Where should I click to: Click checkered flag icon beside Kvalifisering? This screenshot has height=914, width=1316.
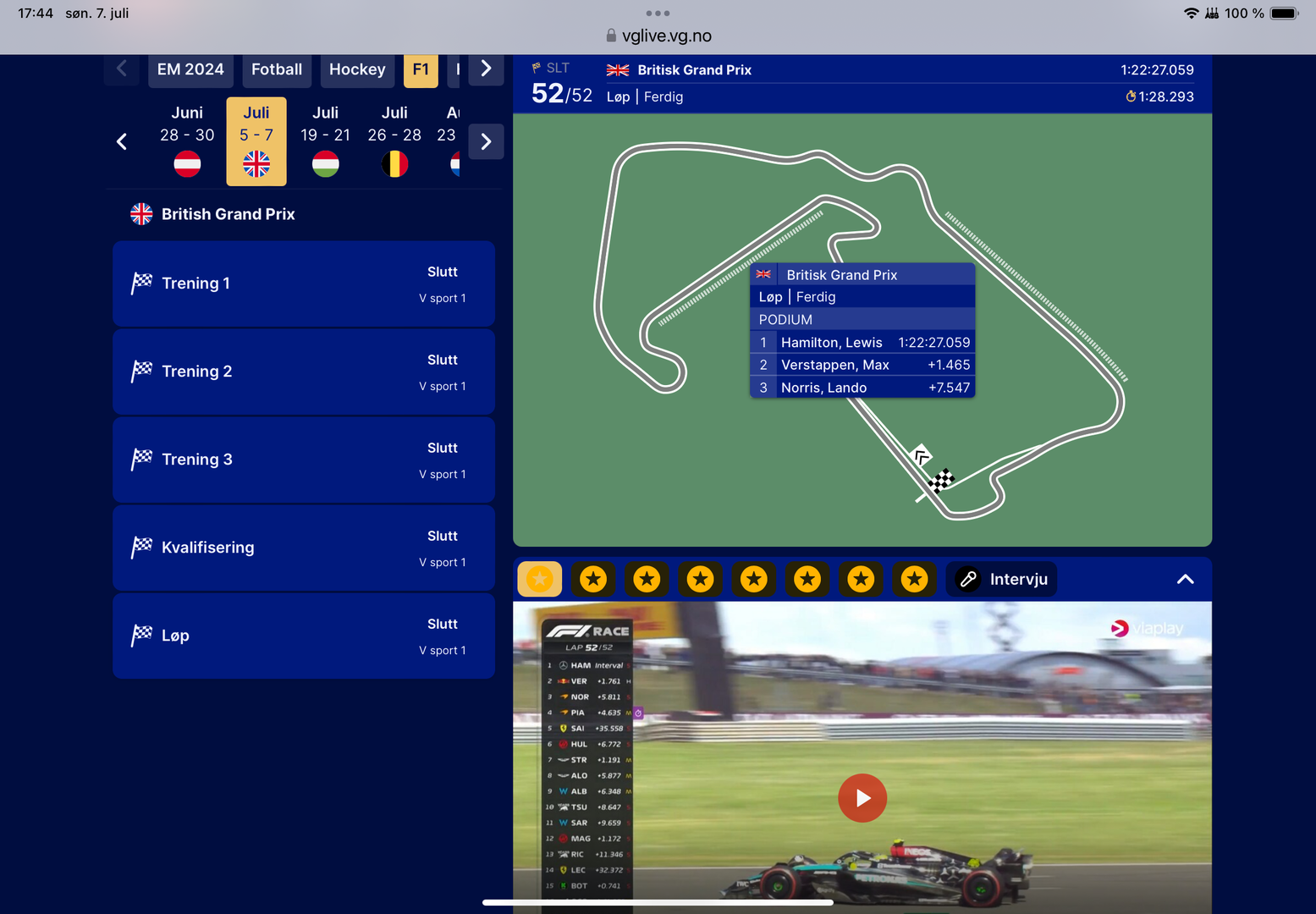tap(141, 548)
